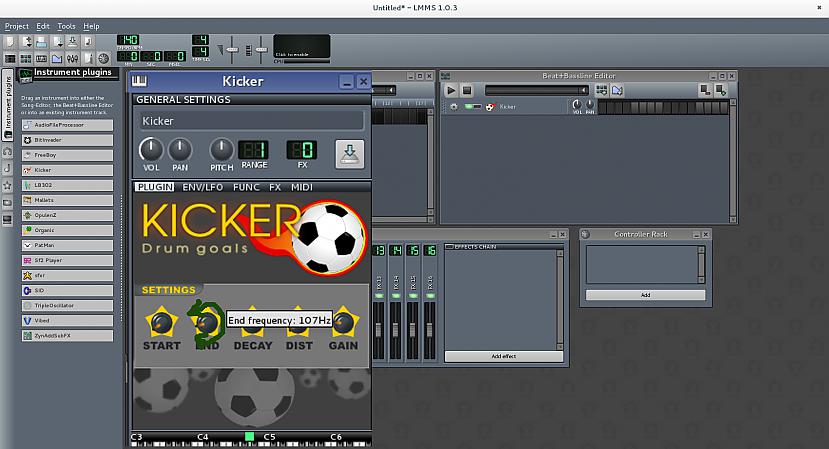Click time signature denominator display
The width and height of the screenshot is (829, 449).
(x=200, y=51)
